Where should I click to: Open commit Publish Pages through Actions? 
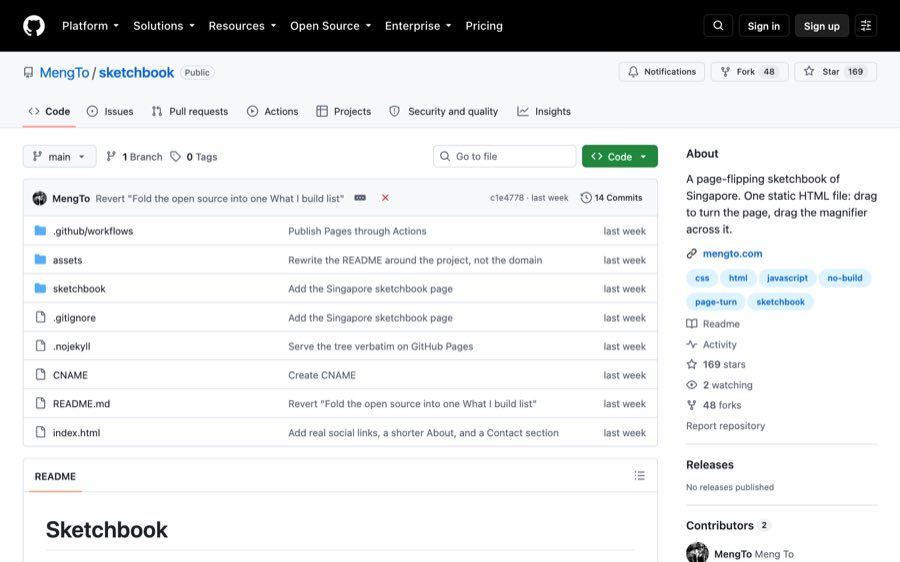357,231
